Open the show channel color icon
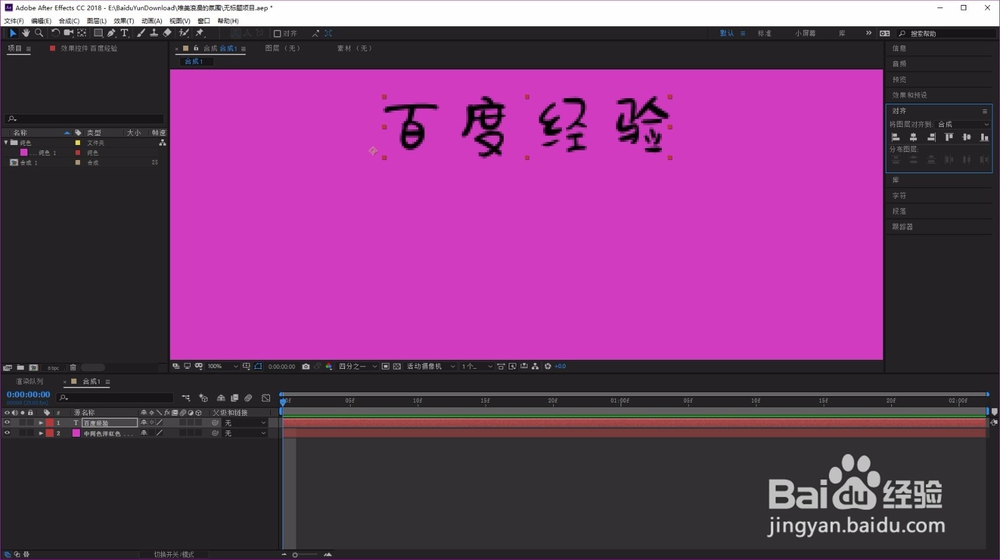This screenshot has width=1000, height=560. 328,366
